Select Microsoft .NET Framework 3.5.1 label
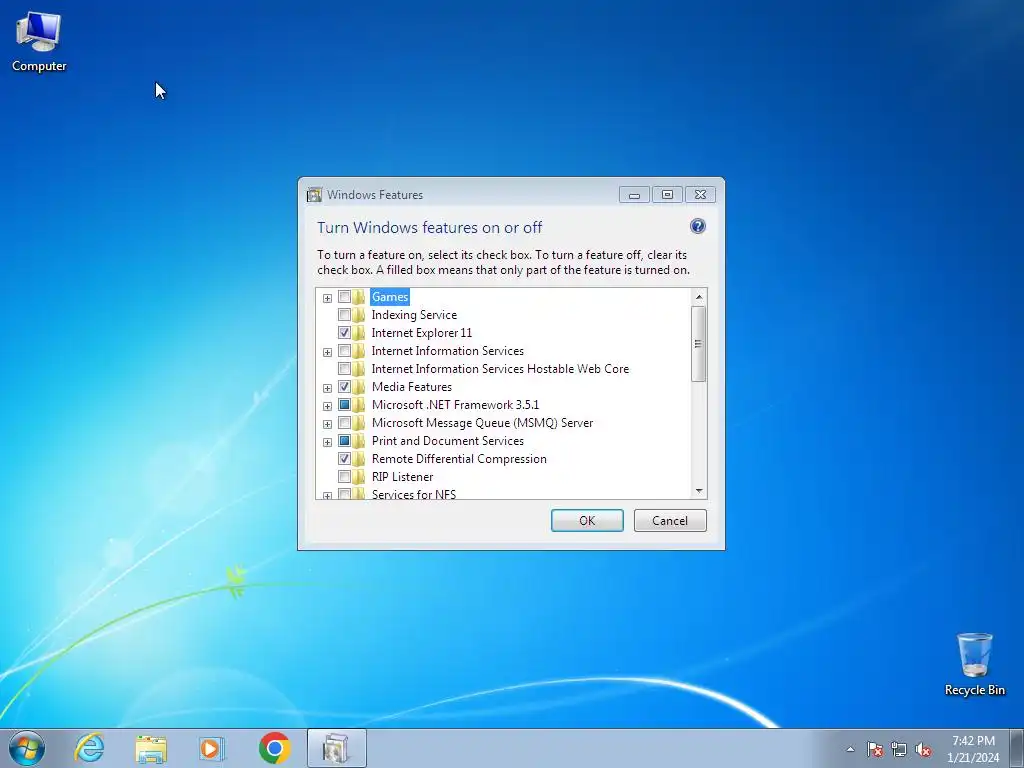Screen dimensions: 1024x768 coord(455,405)
